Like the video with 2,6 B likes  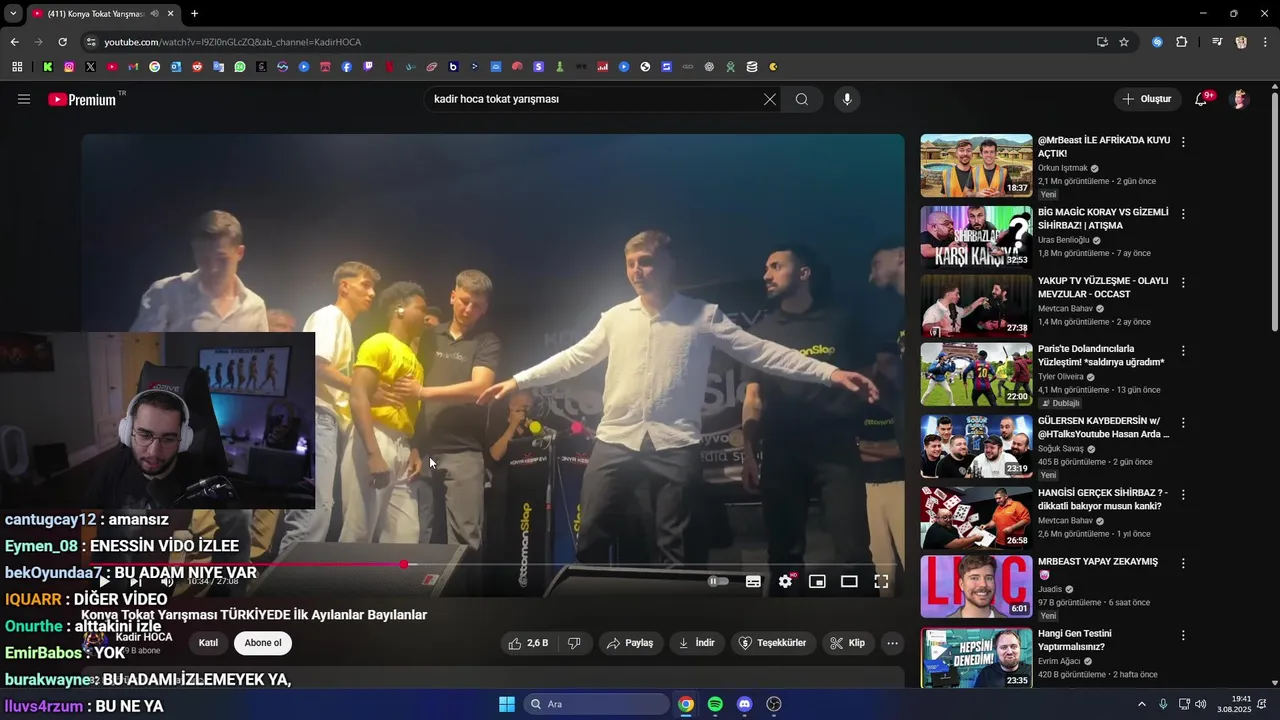click(528, 643)
